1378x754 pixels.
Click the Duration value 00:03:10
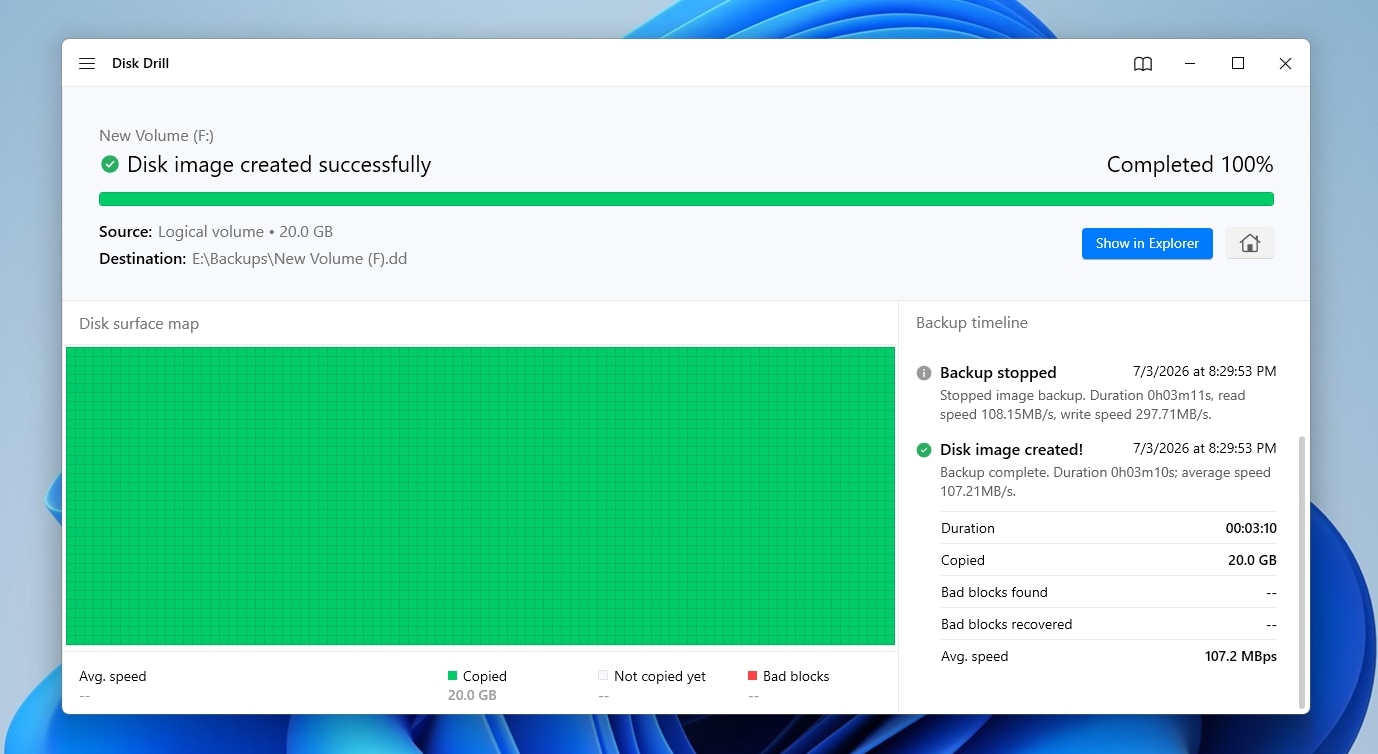coord(1251,528)
